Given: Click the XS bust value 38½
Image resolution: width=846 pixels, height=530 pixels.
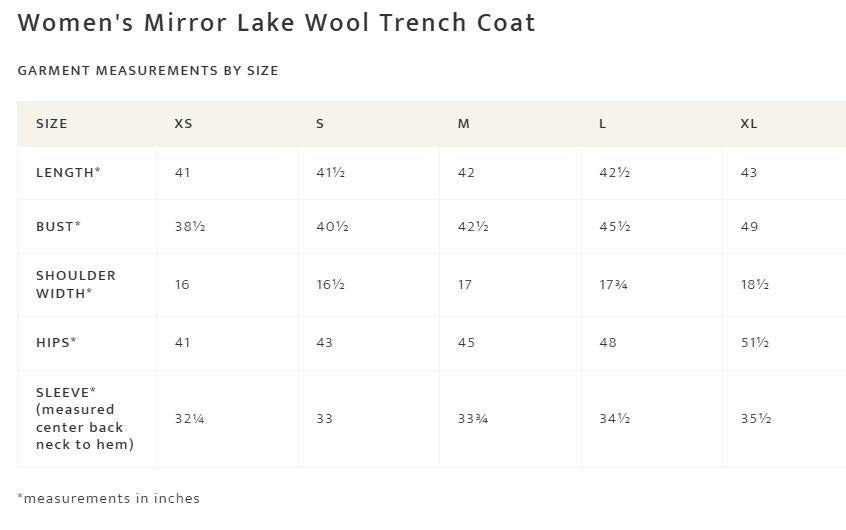Looking at the screenshot, I should (190, 227).
